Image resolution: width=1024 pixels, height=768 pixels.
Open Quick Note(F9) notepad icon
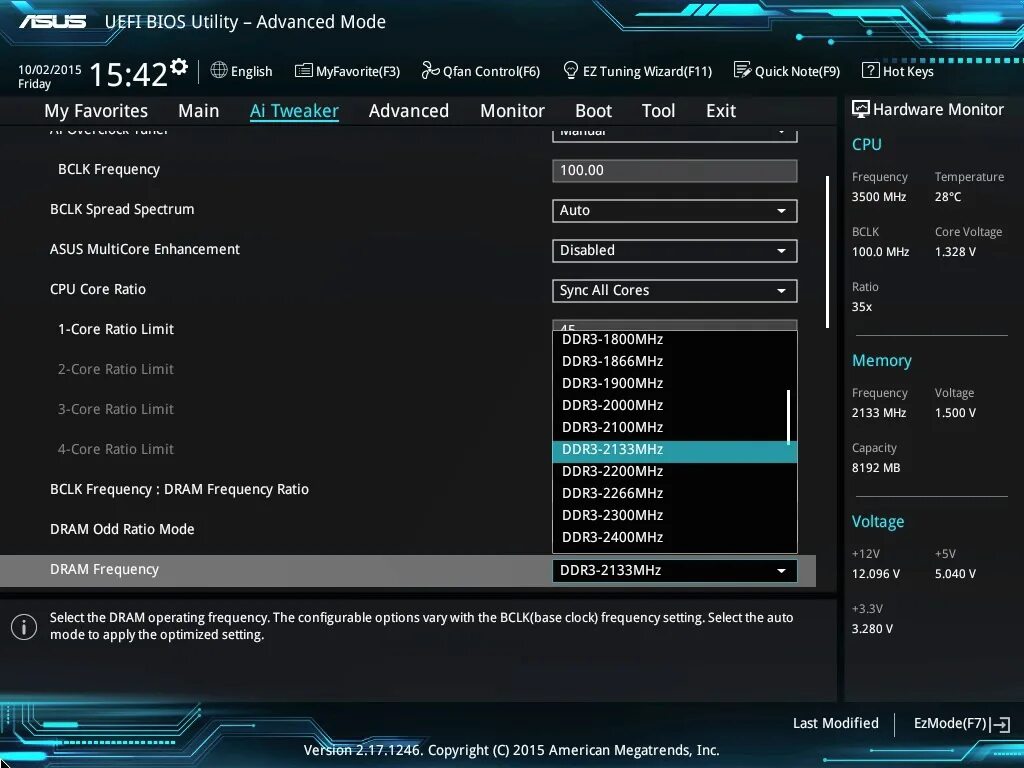pyautogui.click(x=742, y=70)
